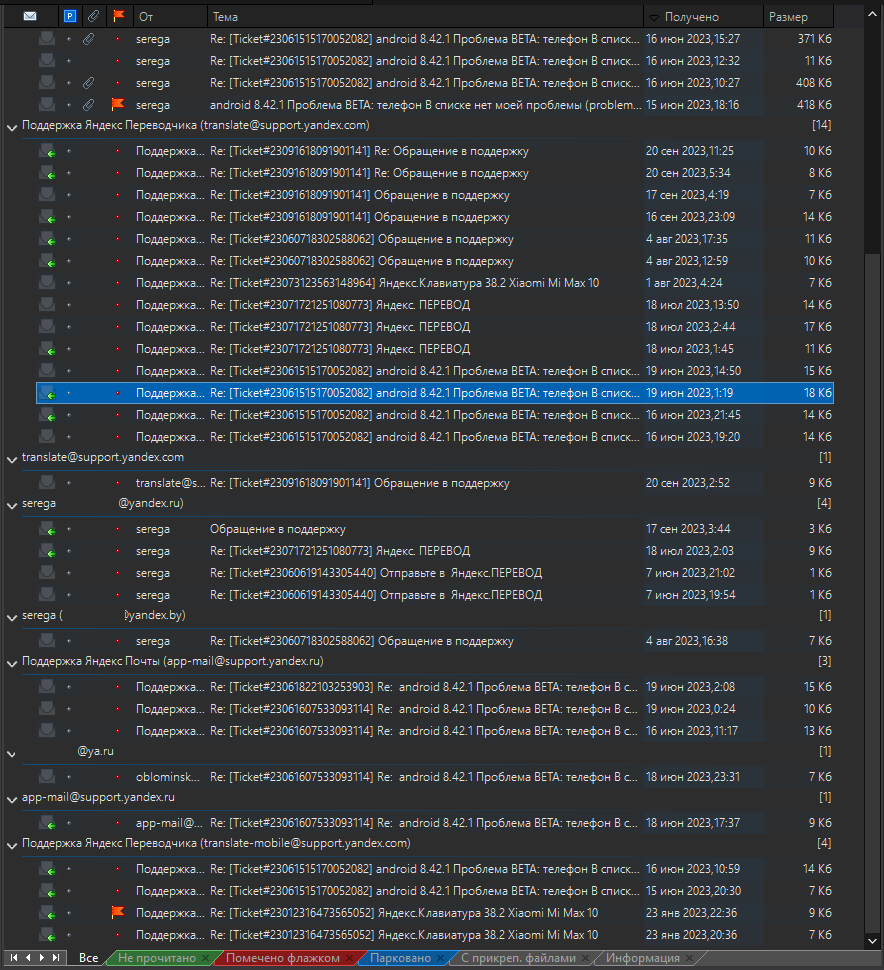884x970 pixels.
Task: Collapse the @ya.ru sender group
Action: [12, 753]
